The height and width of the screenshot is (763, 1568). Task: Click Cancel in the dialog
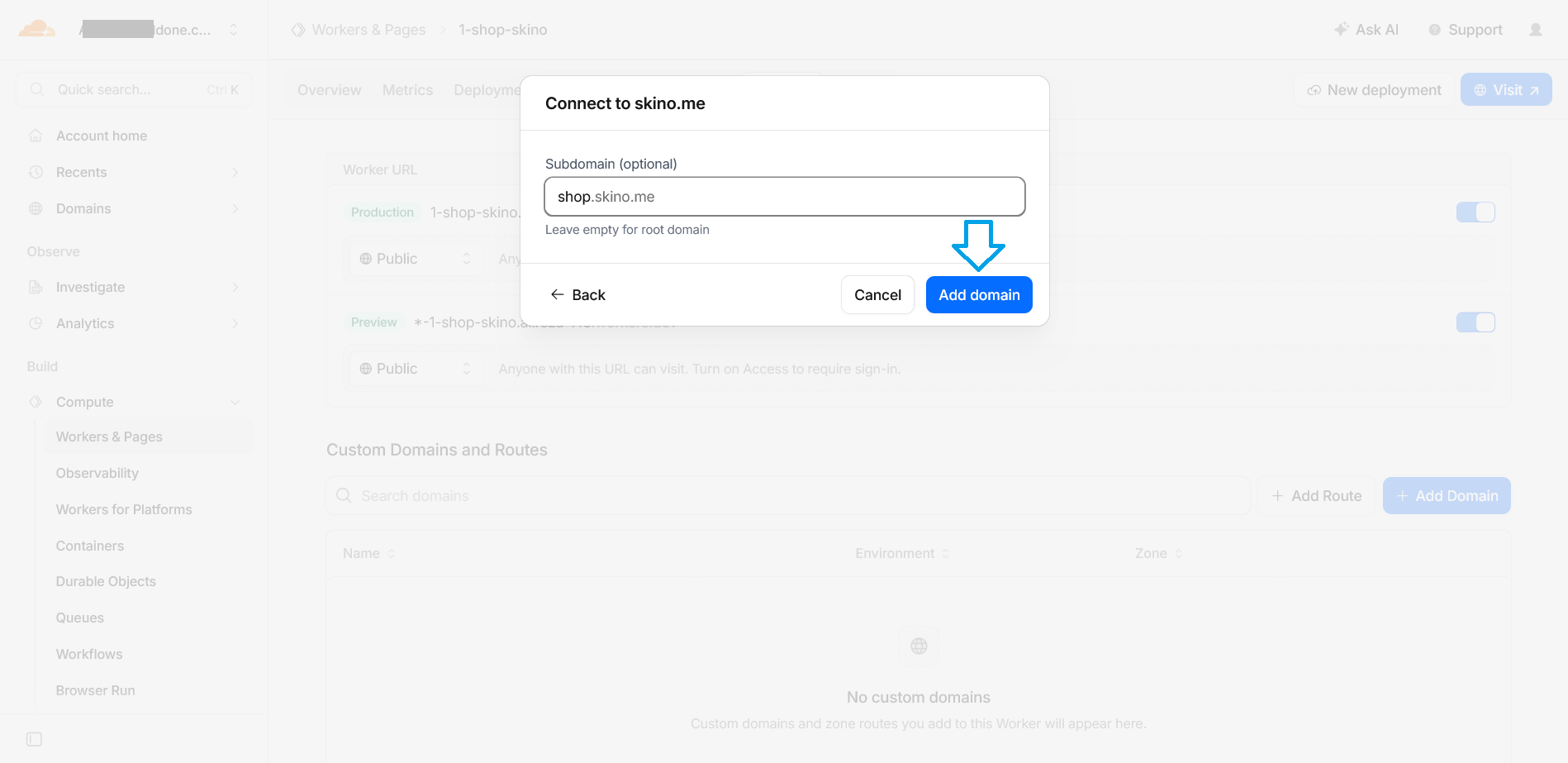pos(877,295)
